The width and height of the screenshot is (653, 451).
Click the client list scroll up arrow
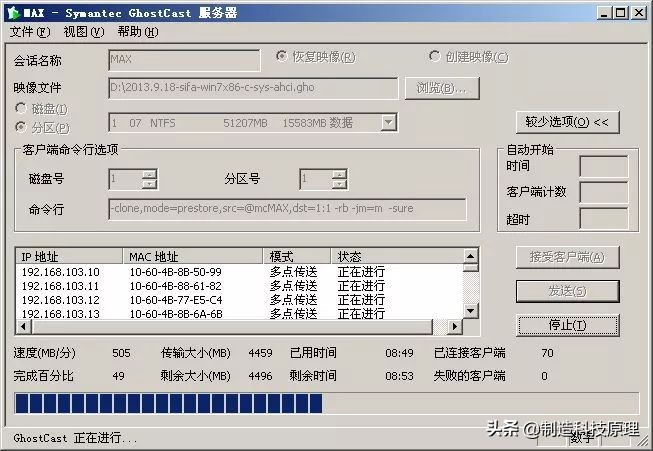tap(470, 256)
